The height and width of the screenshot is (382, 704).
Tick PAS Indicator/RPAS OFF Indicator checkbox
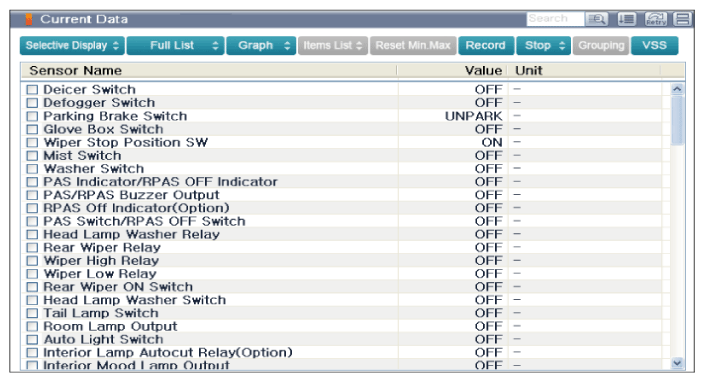coord(32,182)
